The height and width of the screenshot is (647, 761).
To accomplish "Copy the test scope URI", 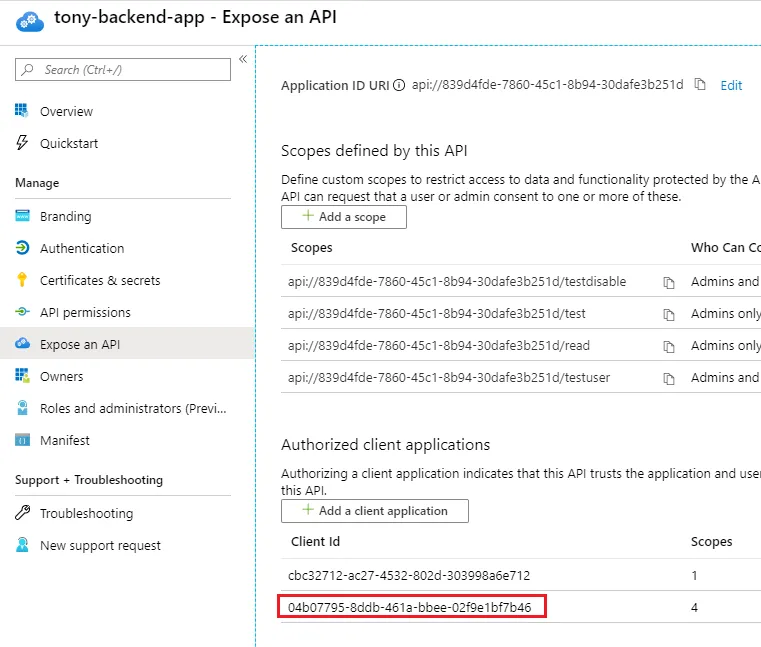I will (x=669, y=315).
